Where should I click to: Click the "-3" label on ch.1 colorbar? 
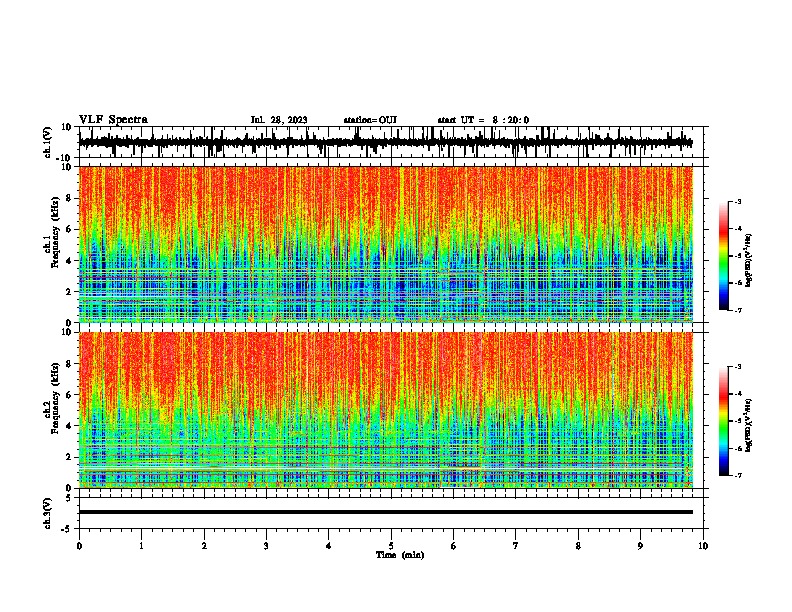tap(738, 201)
